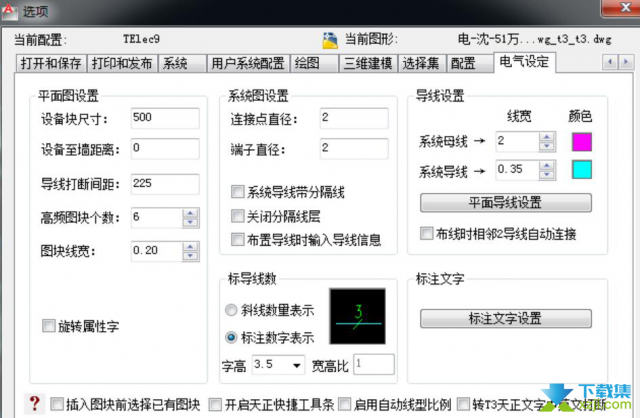Viewport: 640px width, 418px height.
Task: Click the red question mark help icon
Action: coord(35,403)
